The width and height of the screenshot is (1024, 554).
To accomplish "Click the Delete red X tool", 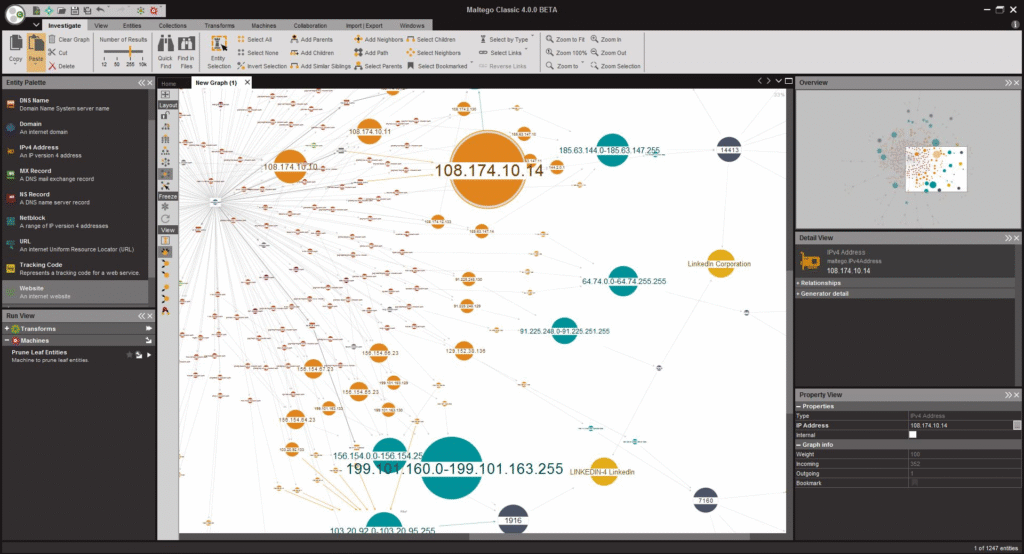I will point(61,66).
